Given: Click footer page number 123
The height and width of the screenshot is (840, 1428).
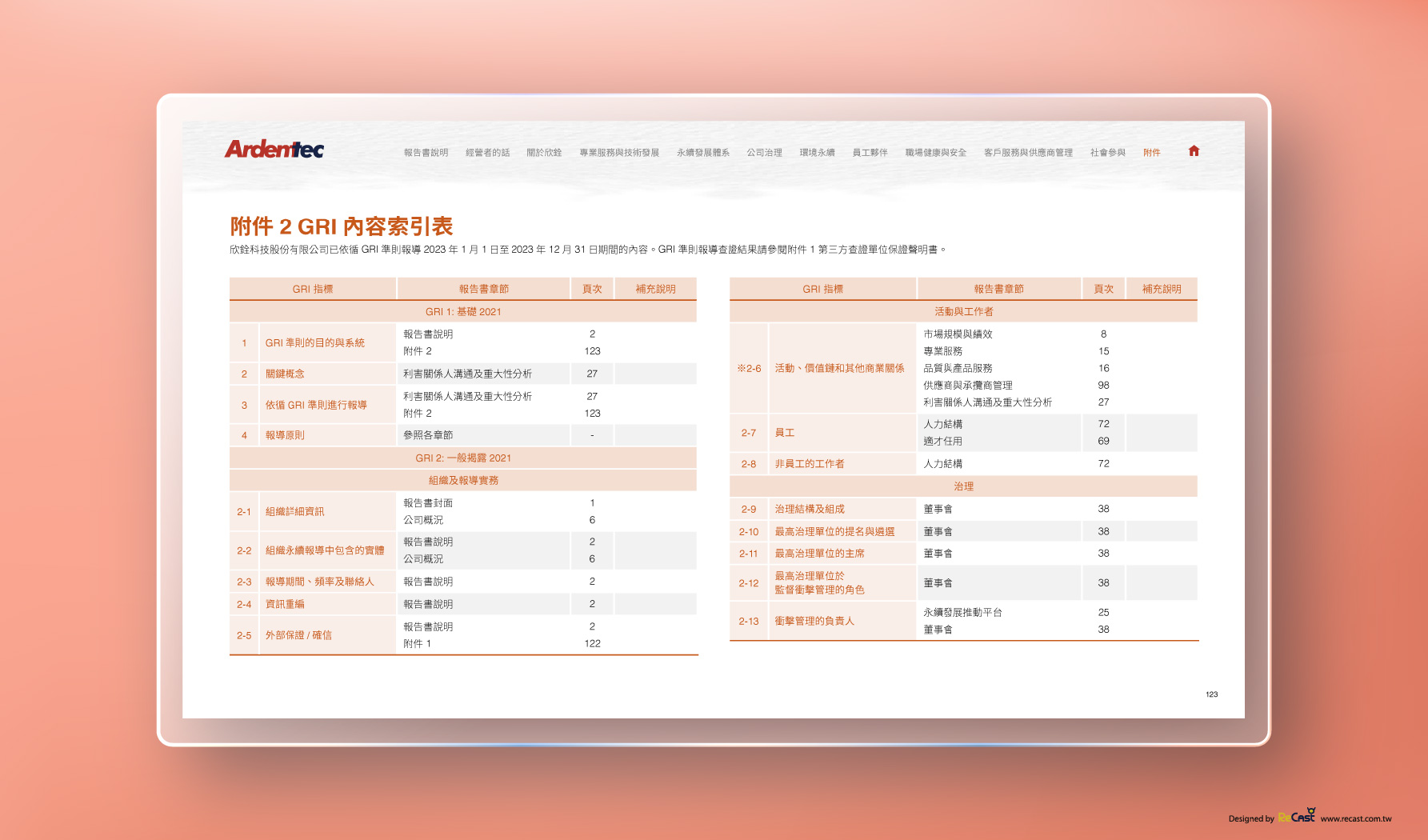Looking at the screenshot, I should [x=1211, y=694].
